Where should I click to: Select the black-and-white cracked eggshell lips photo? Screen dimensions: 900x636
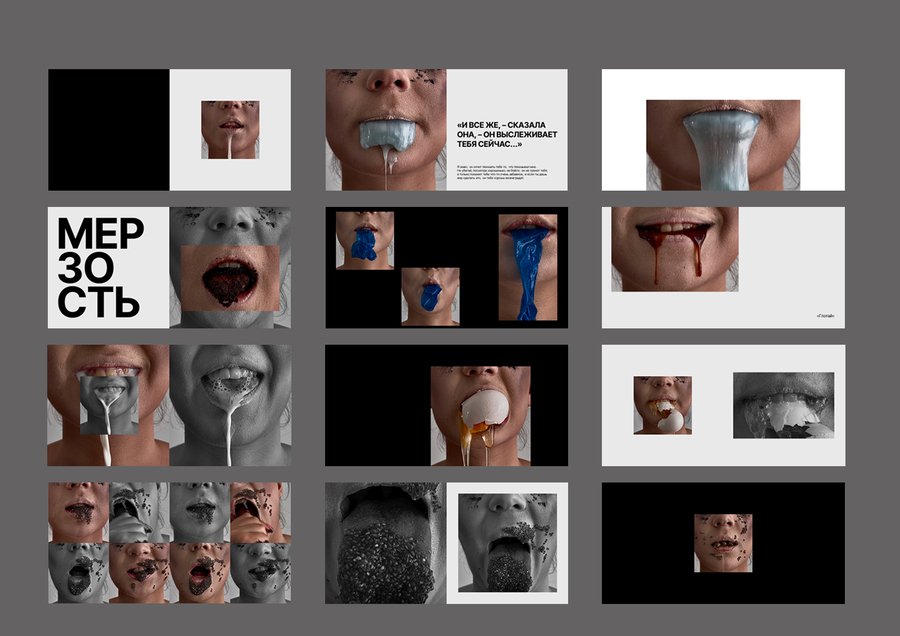[x=783, y=405]
